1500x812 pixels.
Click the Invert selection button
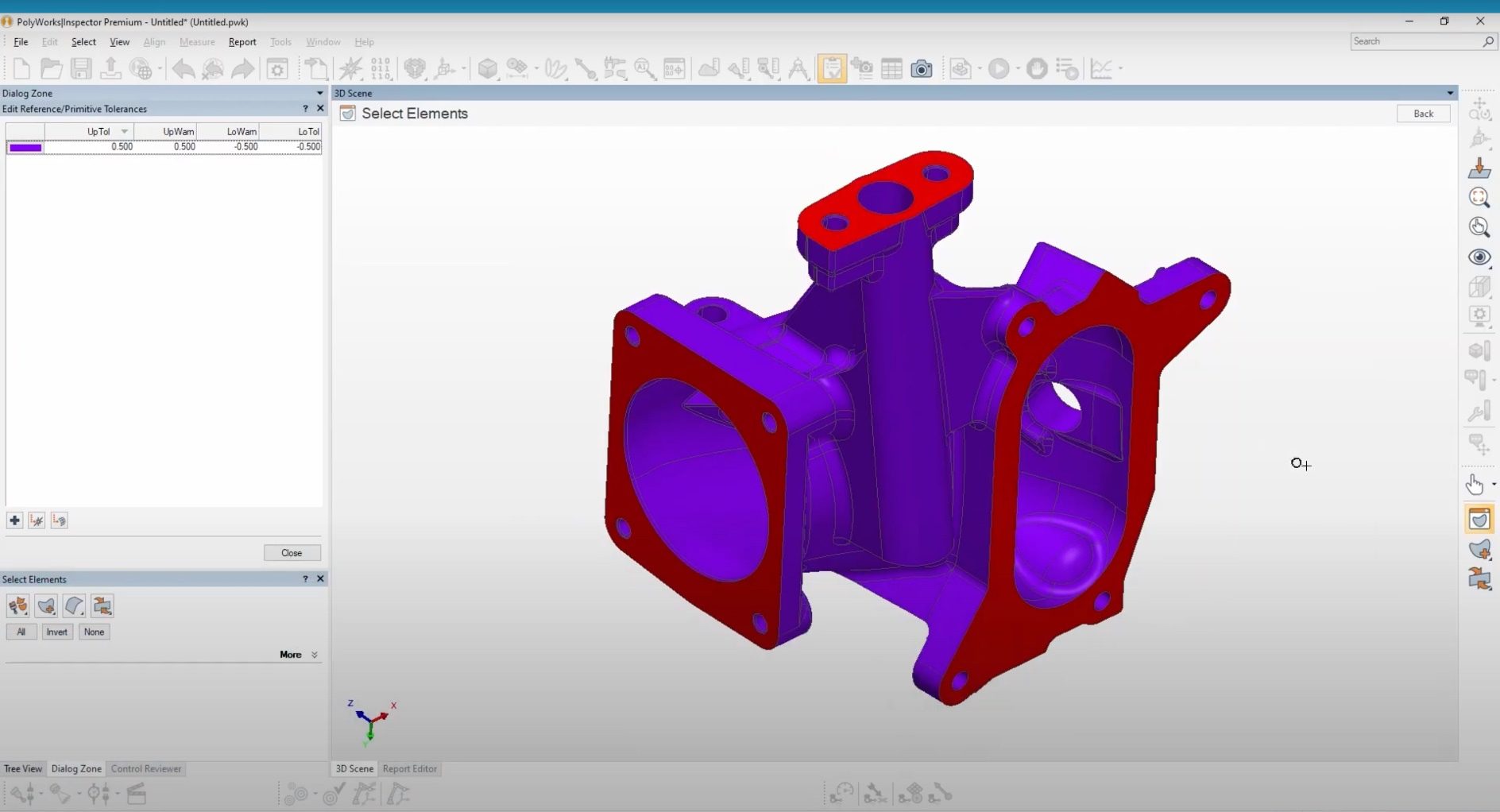pyautogui.click(x=56, y=631)
